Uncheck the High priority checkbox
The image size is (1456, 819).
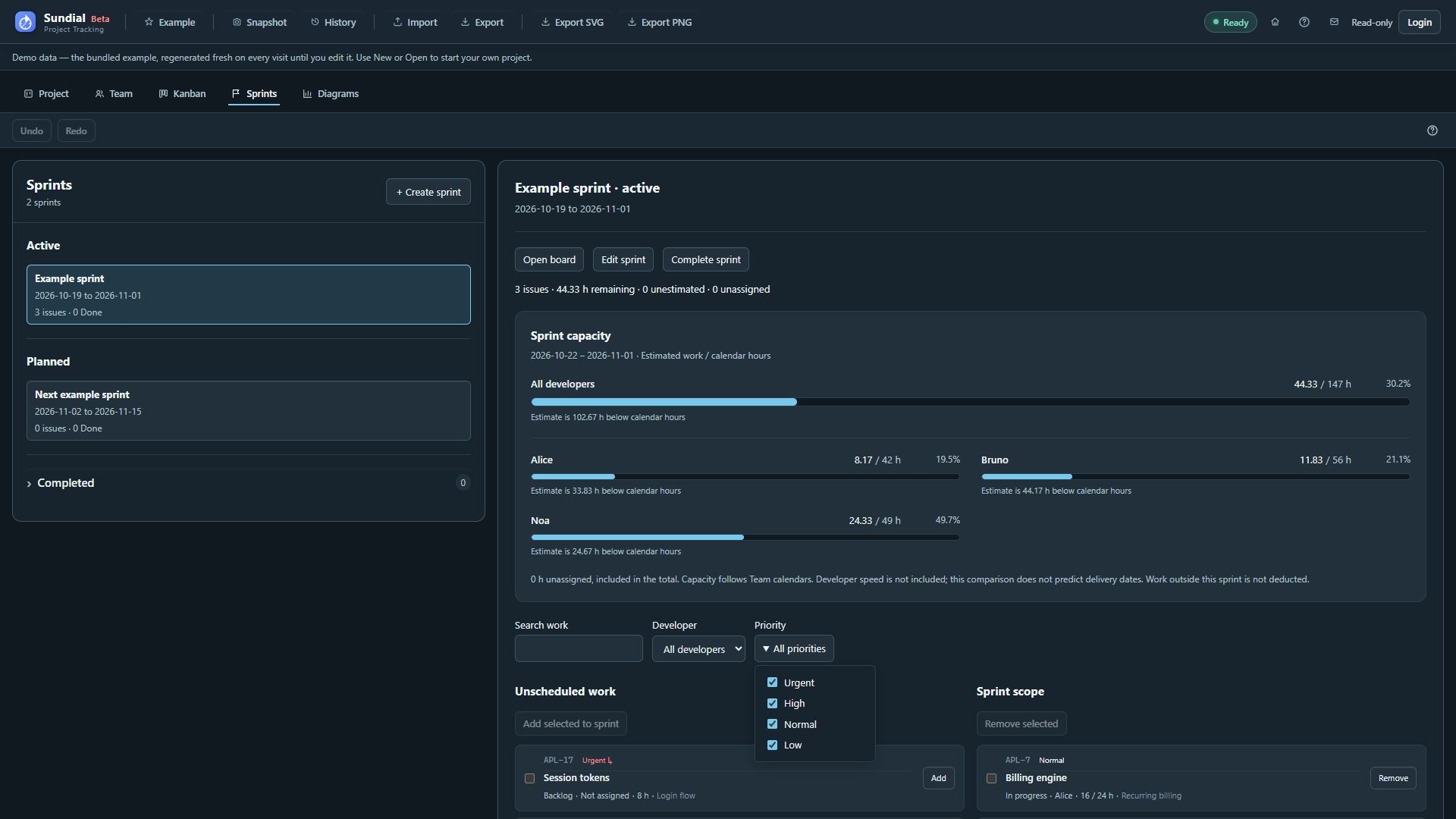pos(772,704)
